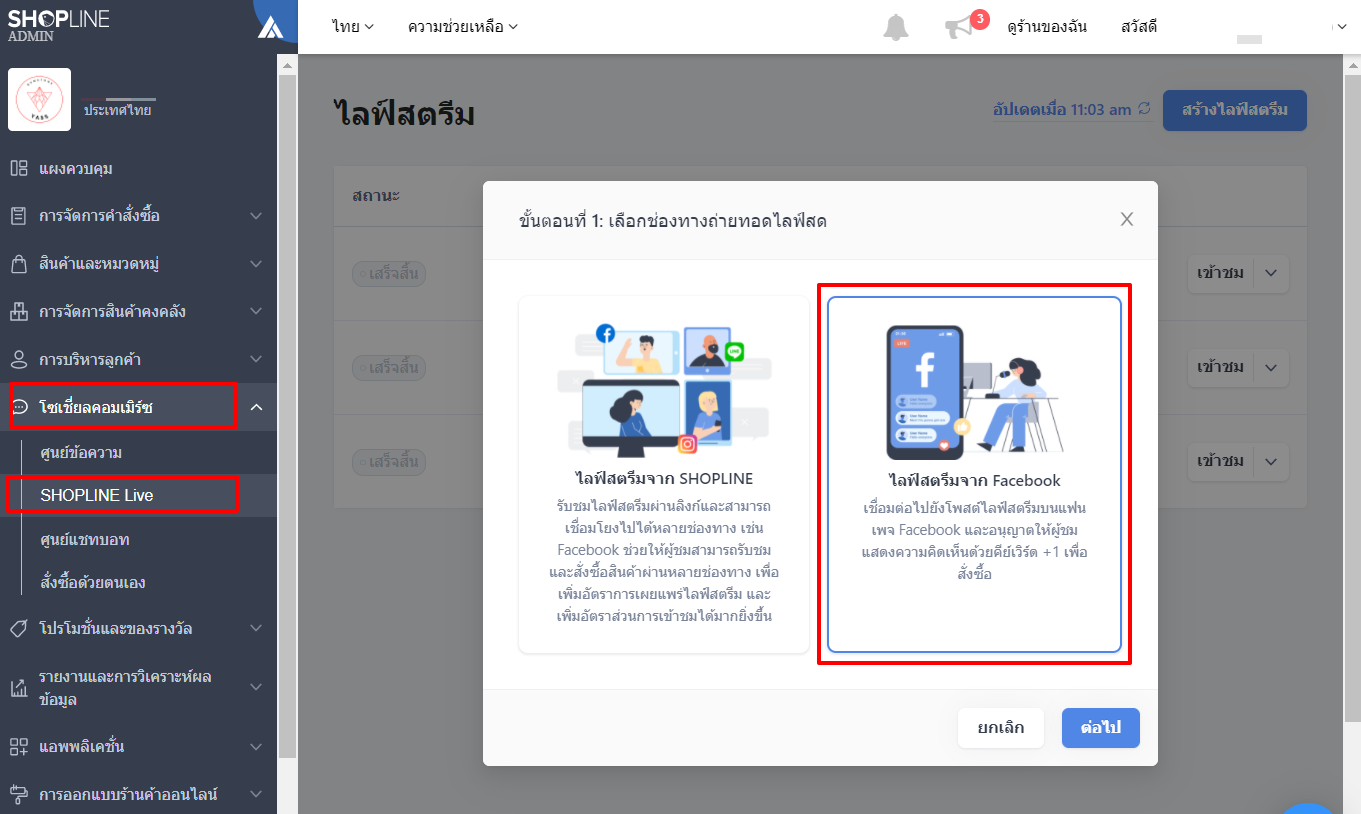The height and width of the screenshot is (814, 1361).
Task: Click ประเทศไทย store label
Action: click(x=118, y=110)
